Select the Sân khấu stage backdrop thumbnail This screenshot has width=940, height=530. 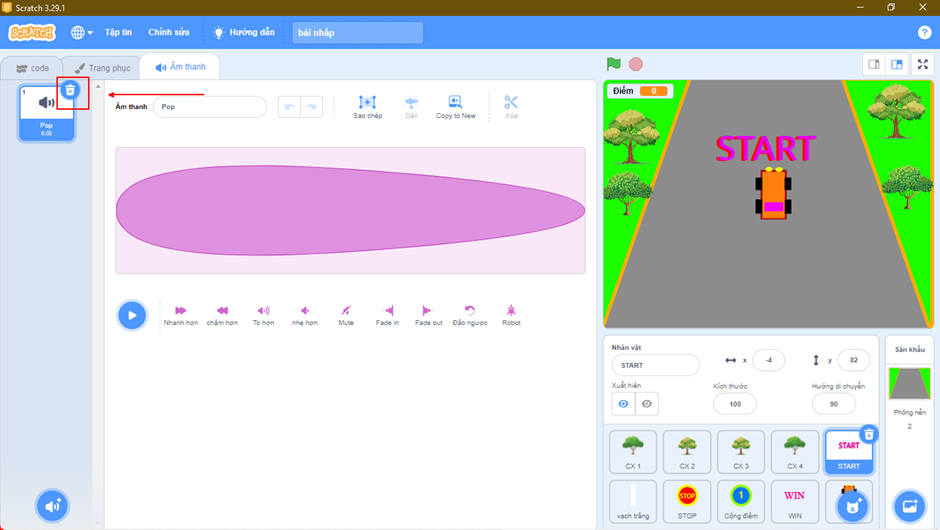pyautogui.click(x=909, y=384)
